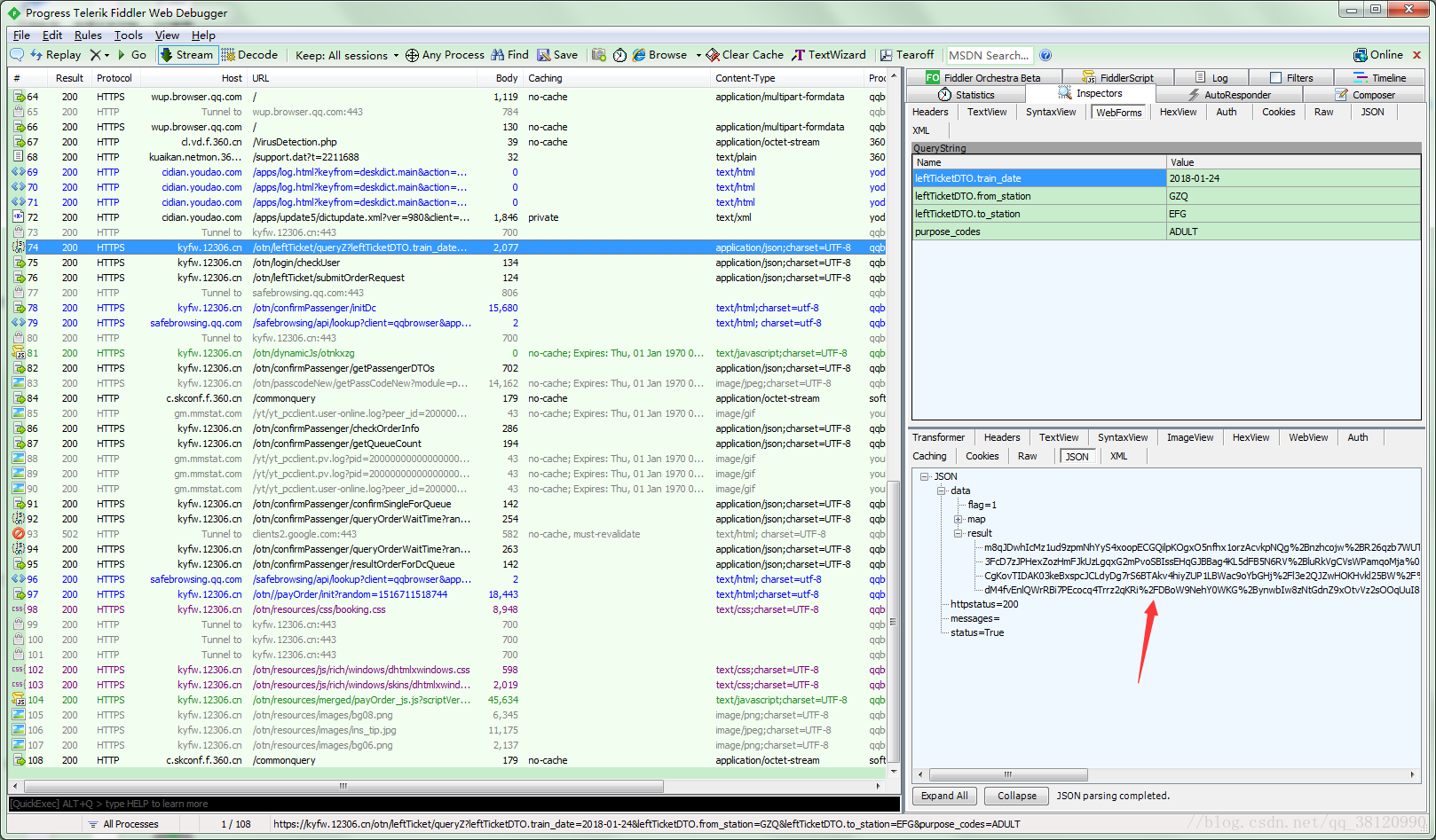Click the Online network status icon
Image resolution: width=1436 pixels, height=840 pixels.
(1378, 55)
